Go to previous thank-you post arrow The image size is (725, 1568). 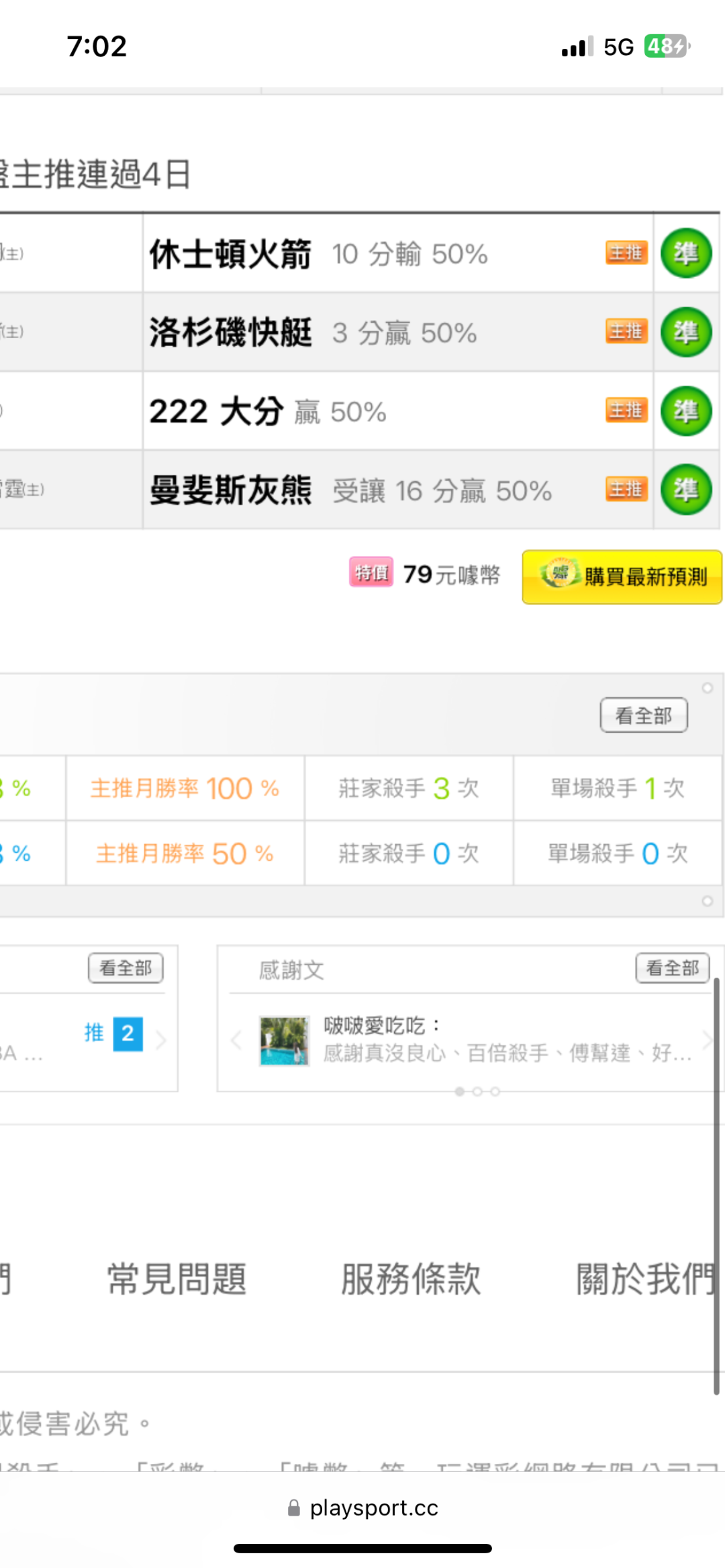(x=236, y=1041)
